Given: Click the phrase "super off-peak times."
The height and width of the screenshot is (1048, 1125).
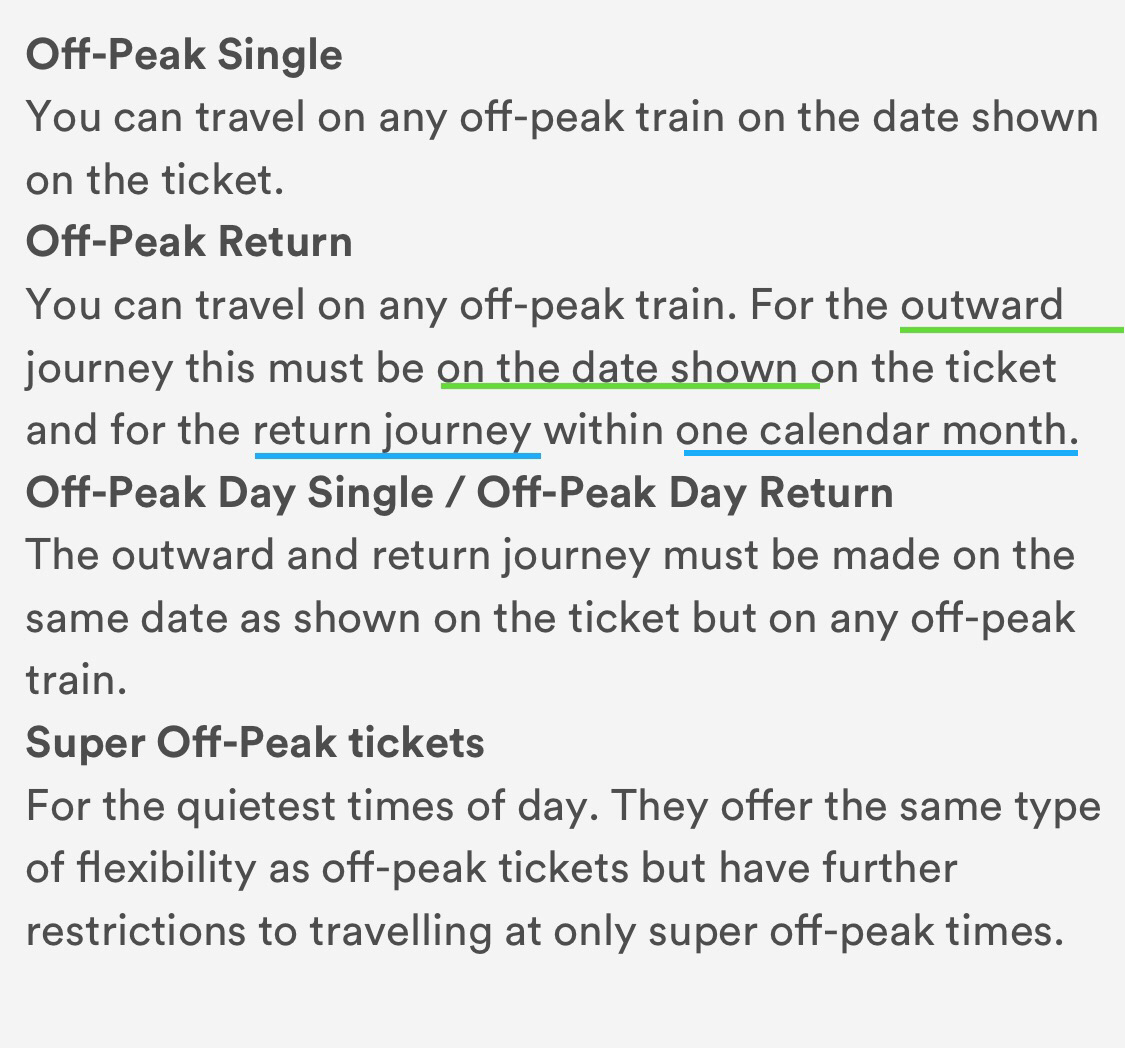Looking at the screenshot, I should [x=855, y=931].
